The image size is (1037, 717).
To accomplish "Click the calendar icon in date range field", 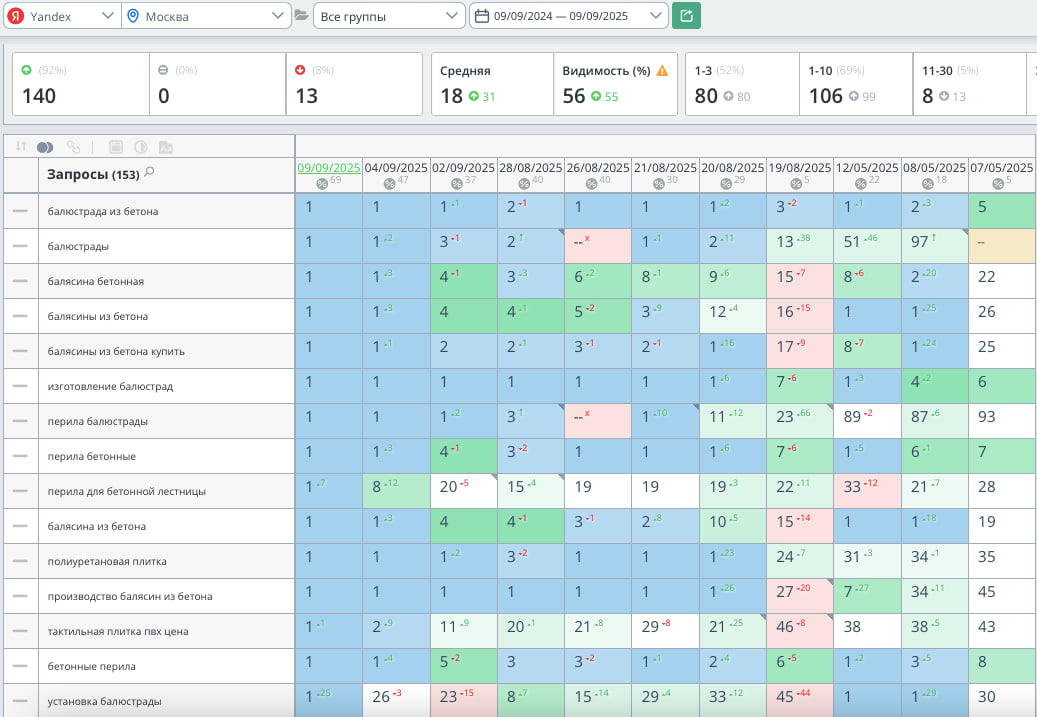I will click(x=482, y=16).
